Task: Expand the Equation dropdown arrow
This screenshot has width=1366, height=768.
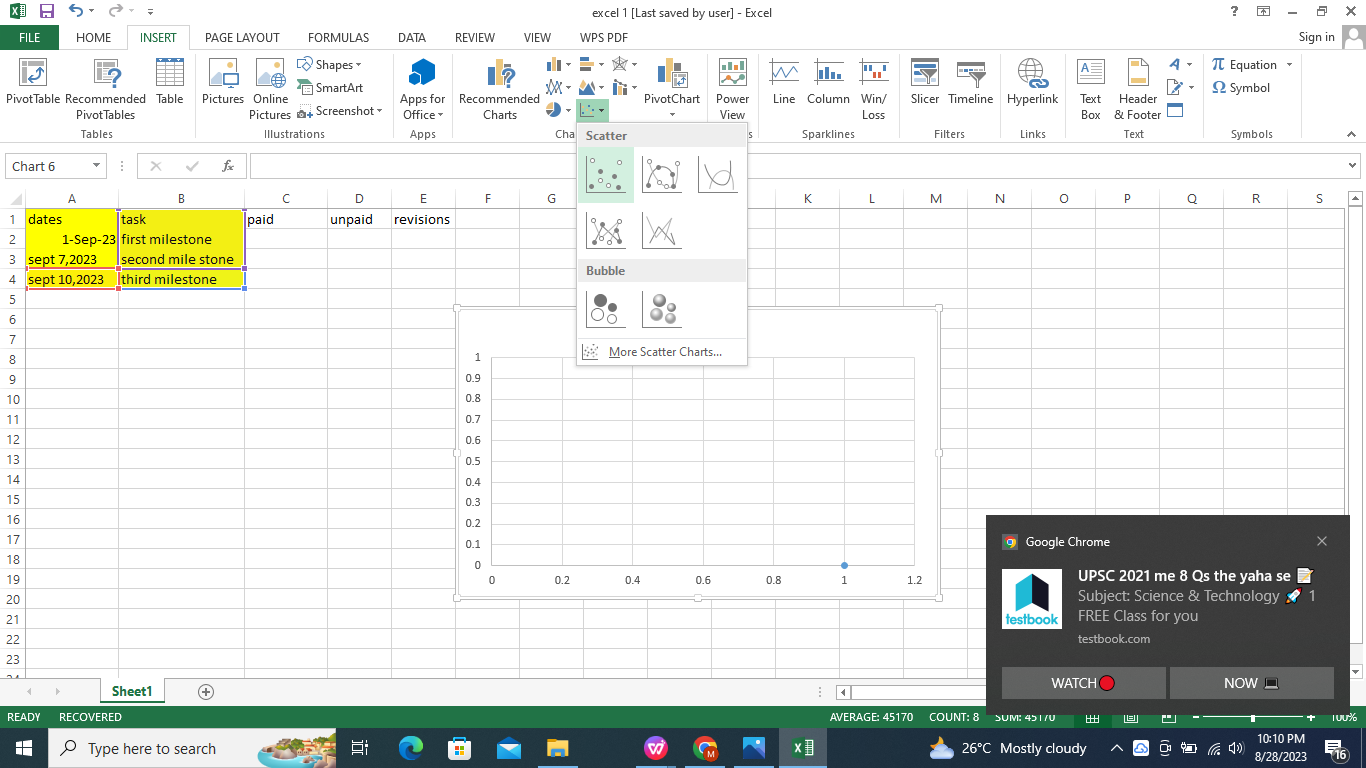Action: [x=1289, y=65]
